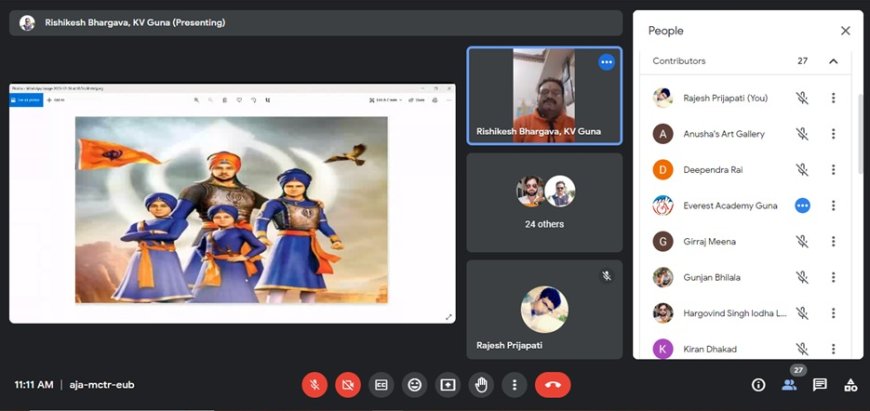Image resolution: width=870 pixels, height=411 pixels.
Task: Click the presented Sikh warriors image
Action: point(231,210)
